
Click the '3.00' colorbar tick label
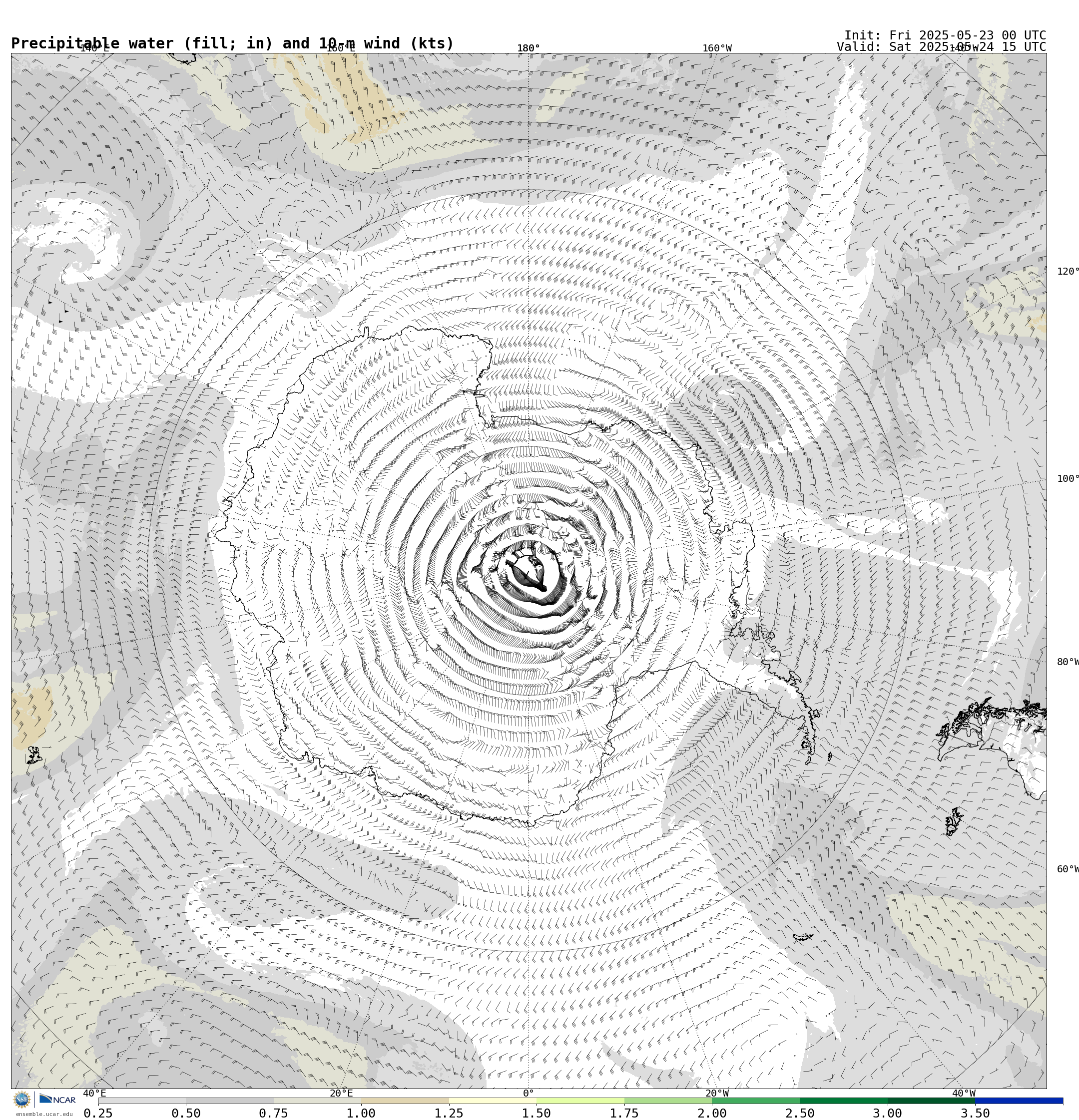(x=888, y=1113)
